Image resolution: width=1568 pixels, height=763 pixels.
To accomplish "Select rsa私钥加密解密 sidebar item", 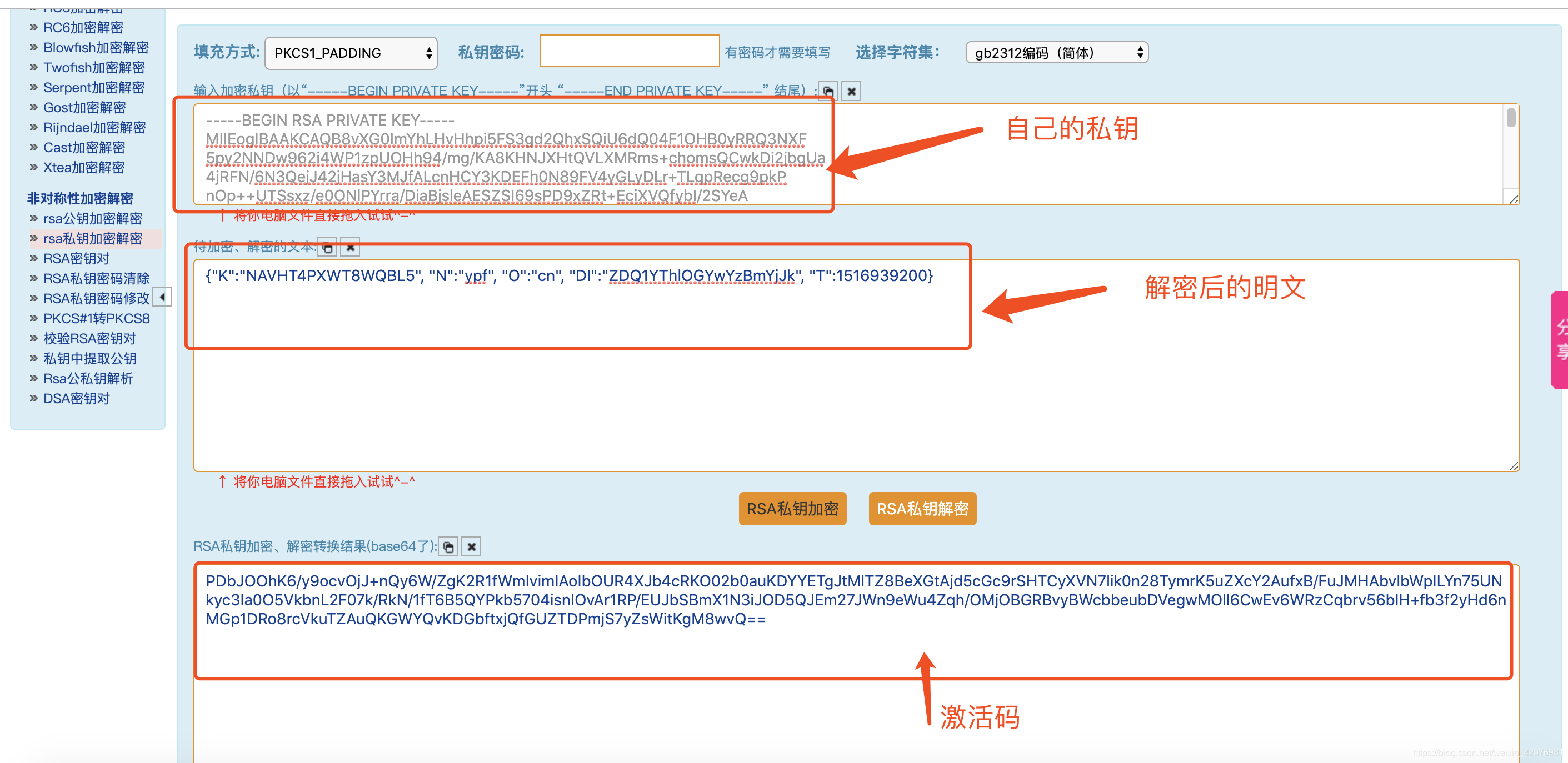I will tap(93, 239).
